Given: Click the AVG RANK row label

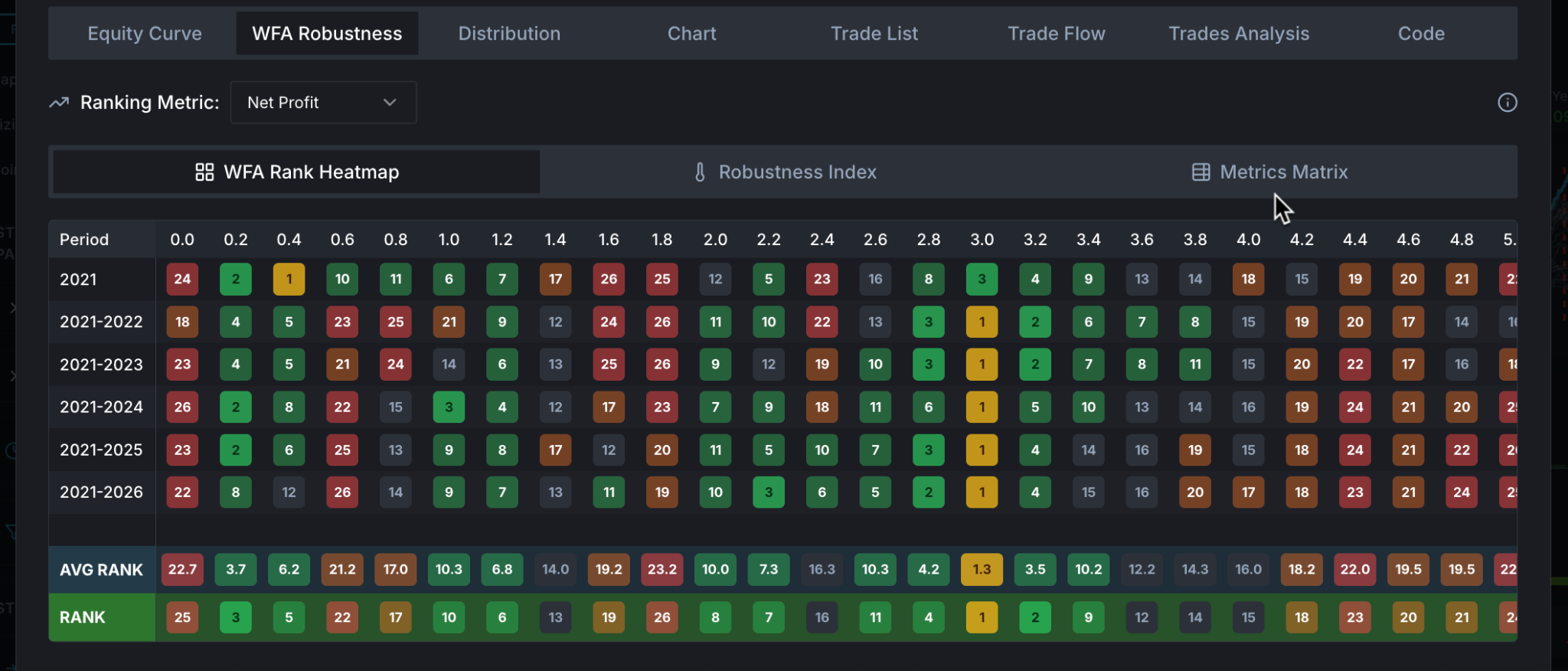Looking at the screenshot, I should click(x=101, y=570).
